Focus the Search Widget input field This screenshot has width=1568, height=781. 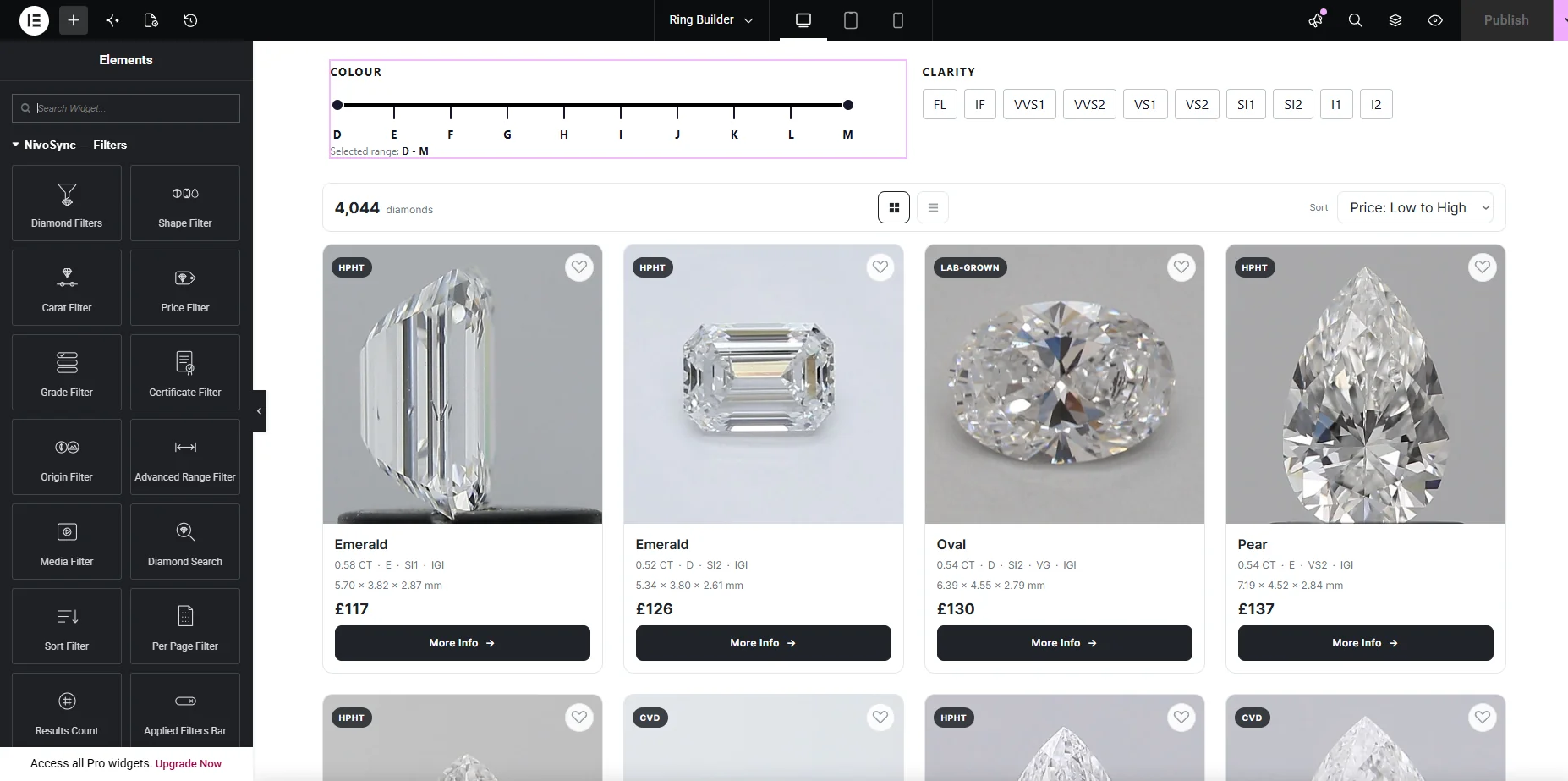[x=126, y=108]
